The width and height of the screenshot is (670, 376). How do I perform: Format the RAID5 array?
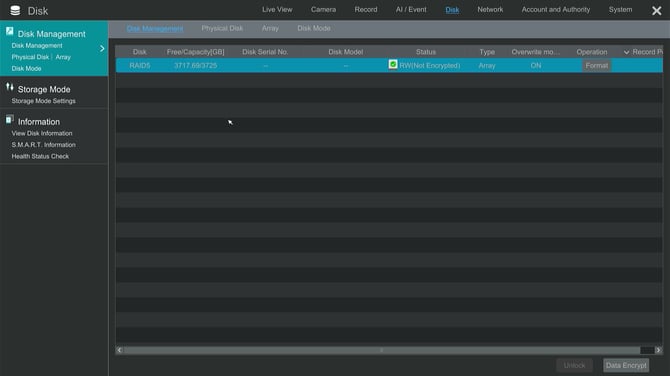click(597, 66)
